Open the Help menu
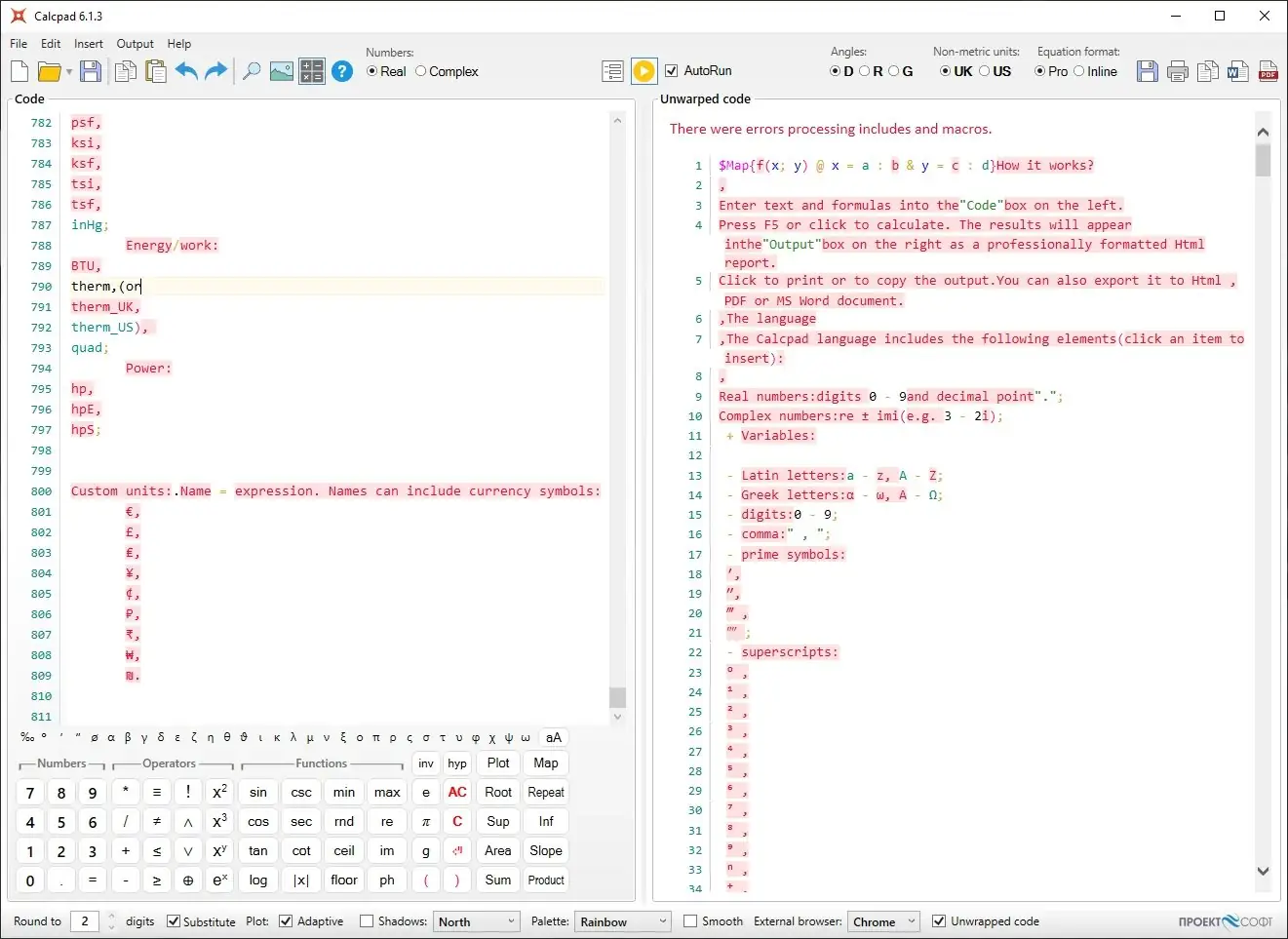The height and width of the screenshot is (939, 1288). pyautogui.click(x=179, y=44)
